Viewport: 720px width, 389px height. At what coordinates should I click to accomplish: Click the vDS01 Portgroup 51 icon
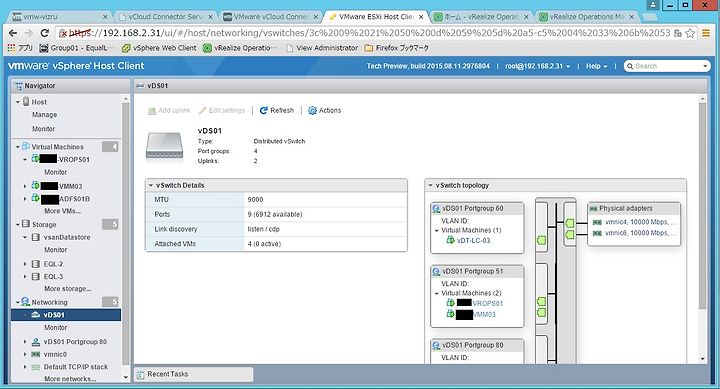436,271
